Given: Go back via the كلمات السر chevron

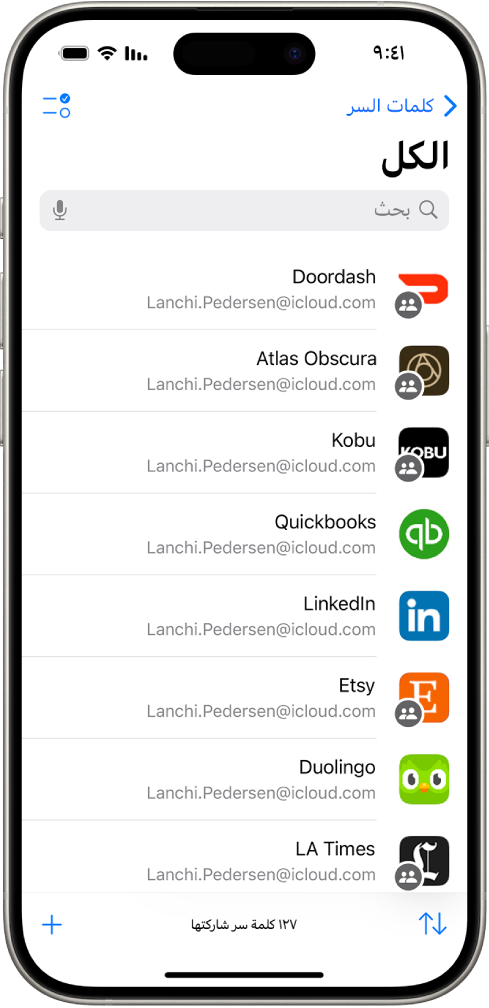Looking at the screenshot, I should point(450,106).
